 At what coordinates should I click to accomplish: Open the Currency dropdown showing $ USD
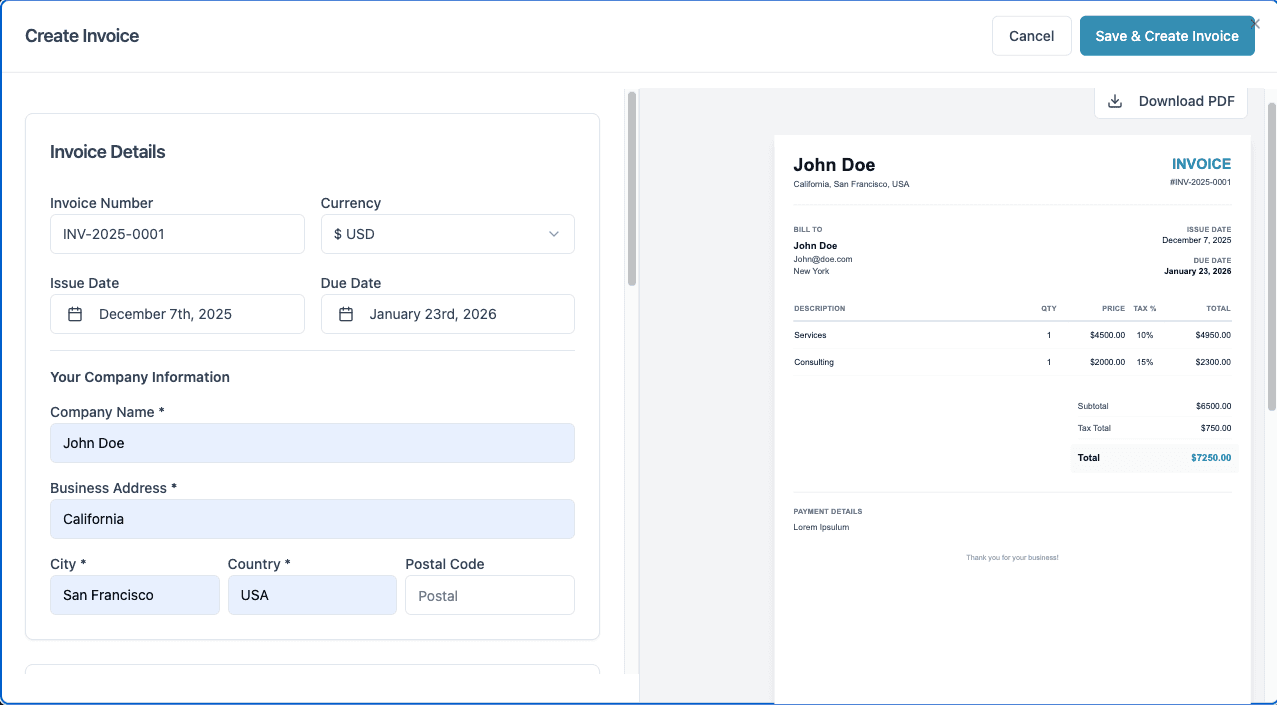(447, 233)
